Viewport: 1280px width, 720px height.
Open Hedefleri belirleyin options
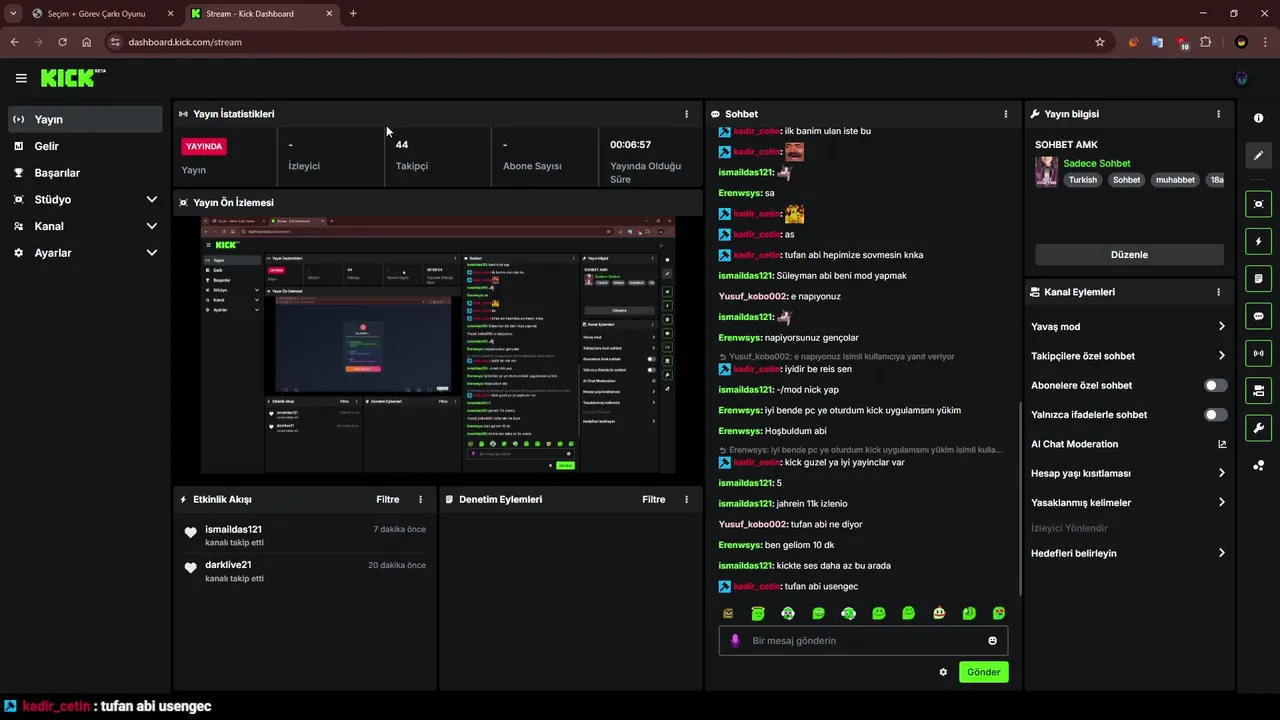click(1128, 553)
